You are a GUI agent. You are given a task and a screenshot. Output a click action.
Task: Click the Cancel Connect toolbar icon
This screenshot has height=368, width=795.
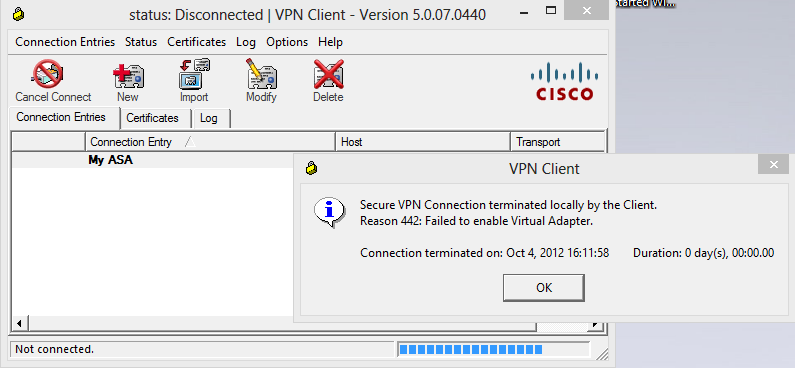coord(48,74)
